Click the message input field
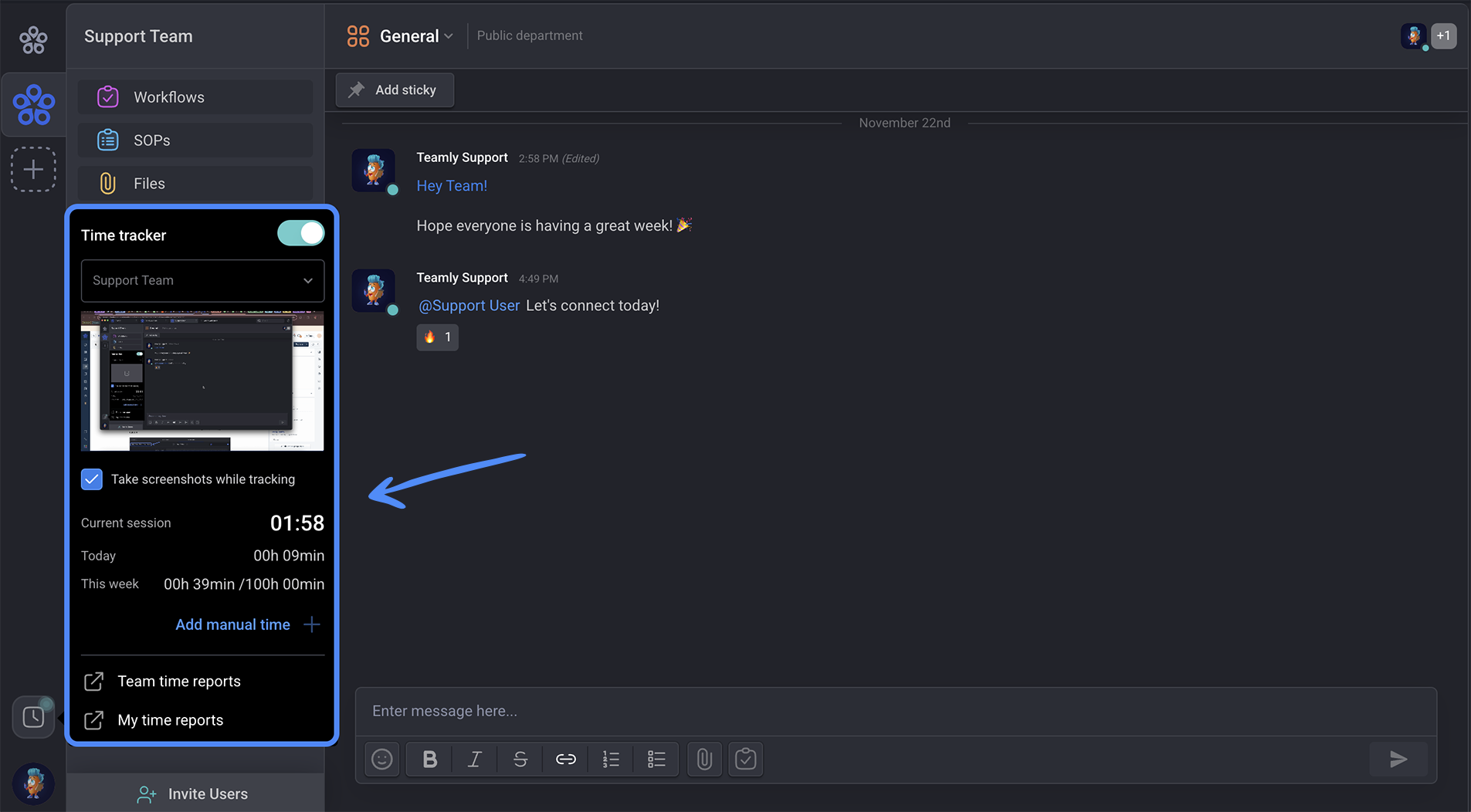Image resolution: width=1471 pixels, height=812 pixels. point(896,711)
